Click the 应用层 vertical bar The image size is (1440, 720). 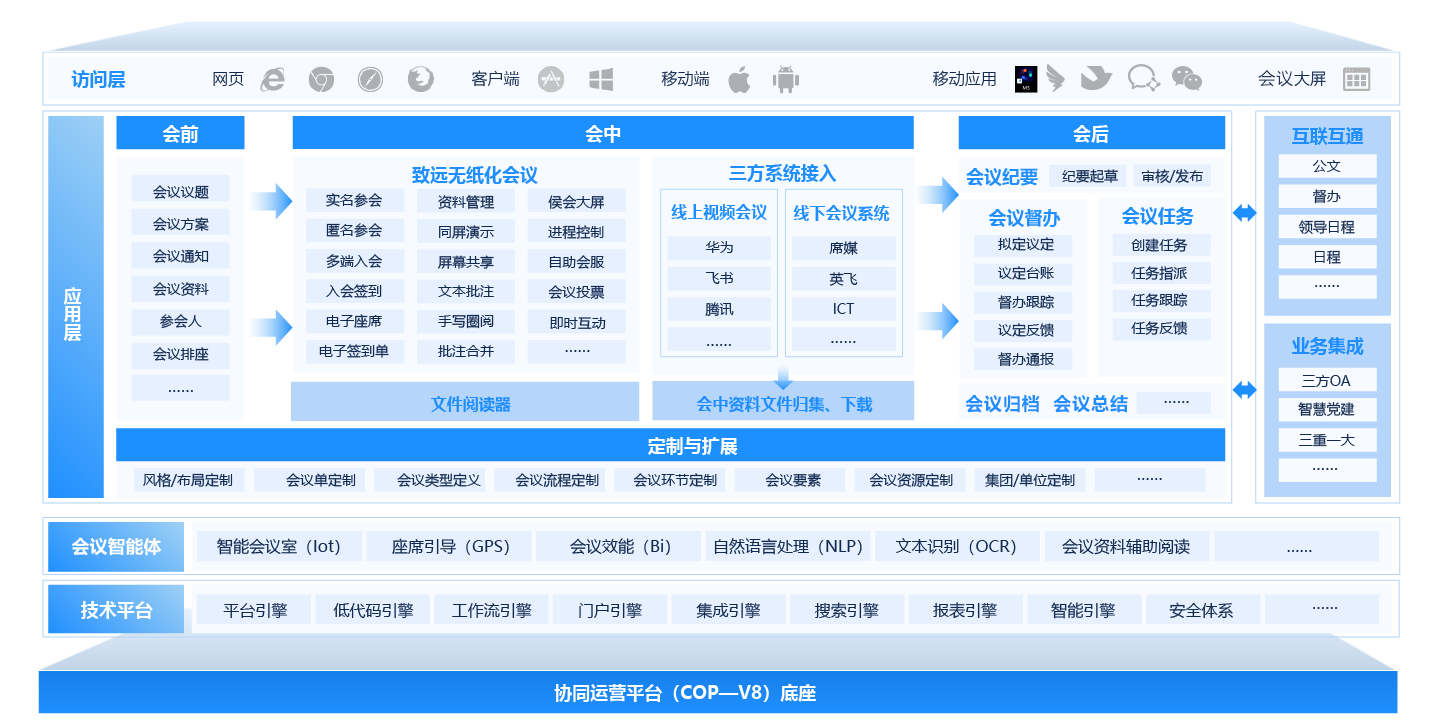point(76,307)
